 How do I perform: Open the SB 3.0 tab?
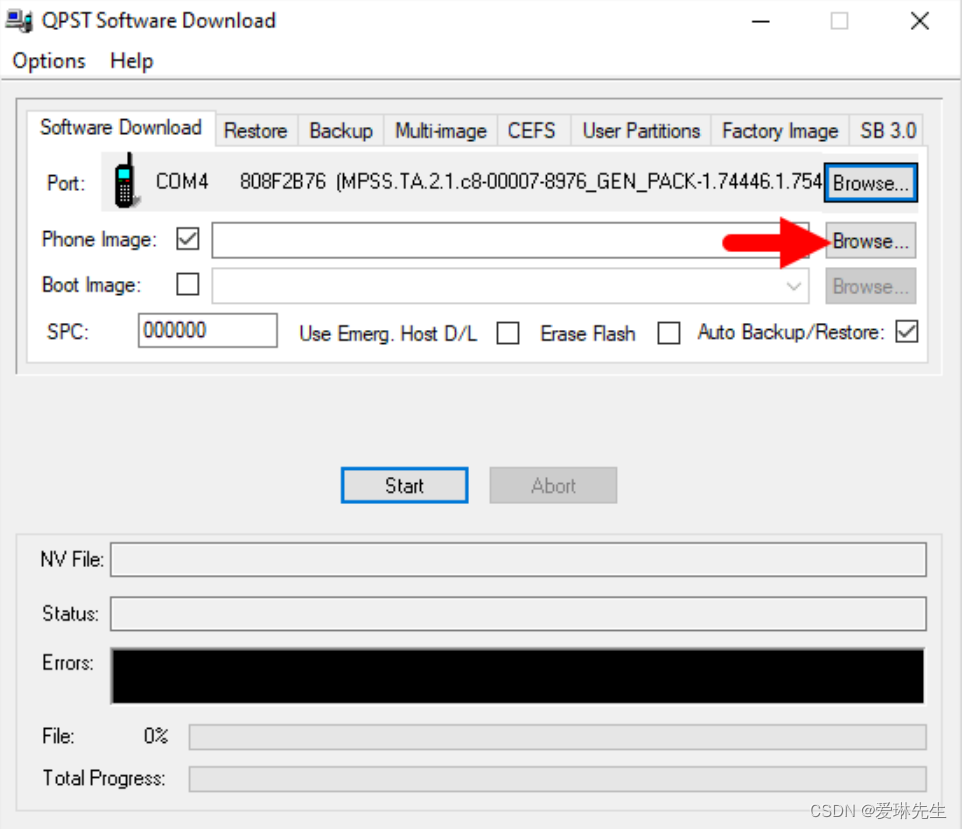887,131
